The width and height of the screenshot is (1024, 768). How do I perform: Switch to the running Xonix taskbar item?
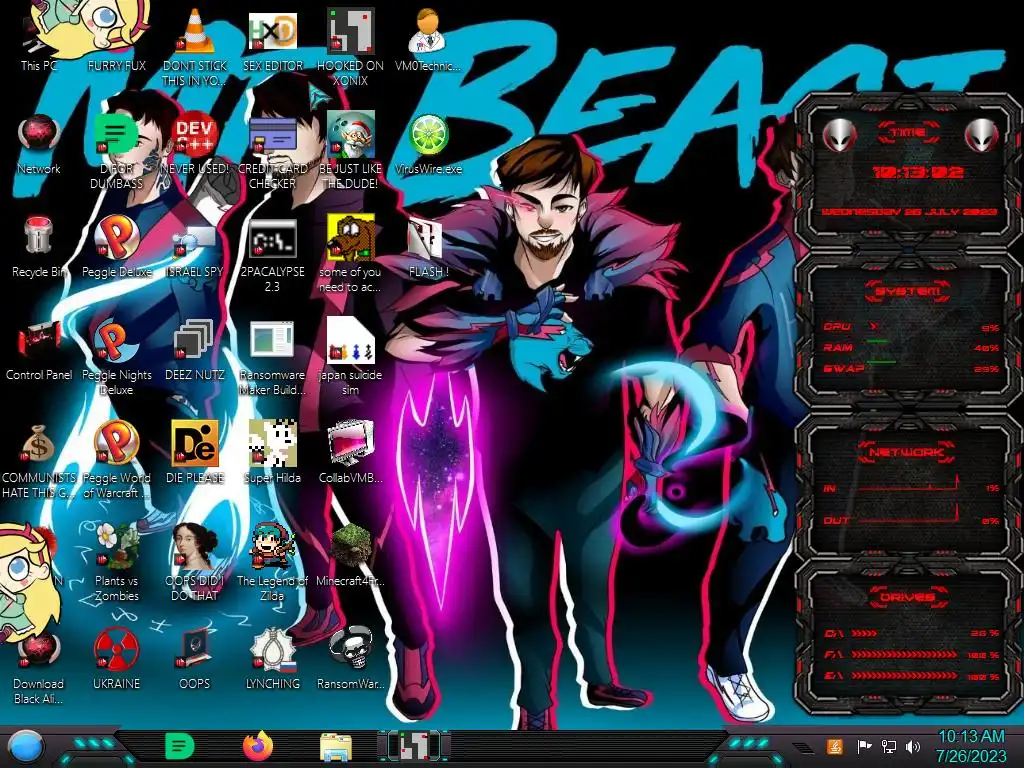pos(414,746)
